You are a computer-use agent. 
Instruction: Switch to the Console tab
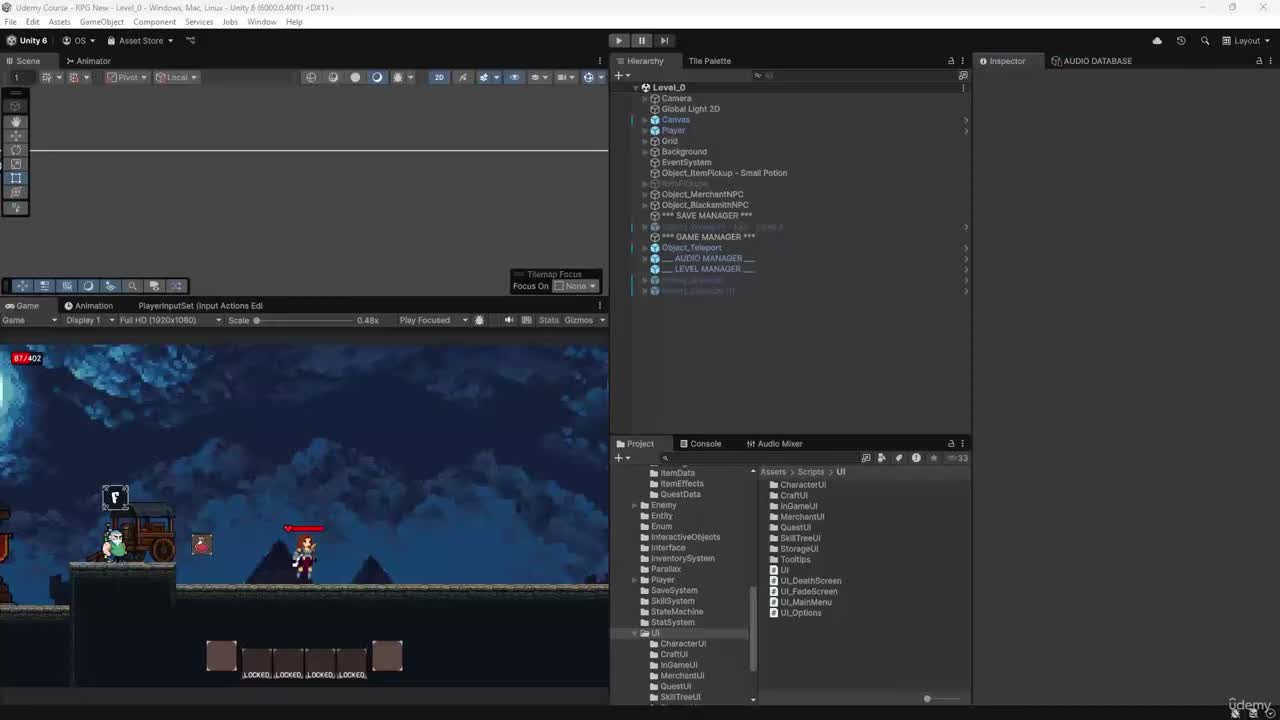(x=700, y=444)
